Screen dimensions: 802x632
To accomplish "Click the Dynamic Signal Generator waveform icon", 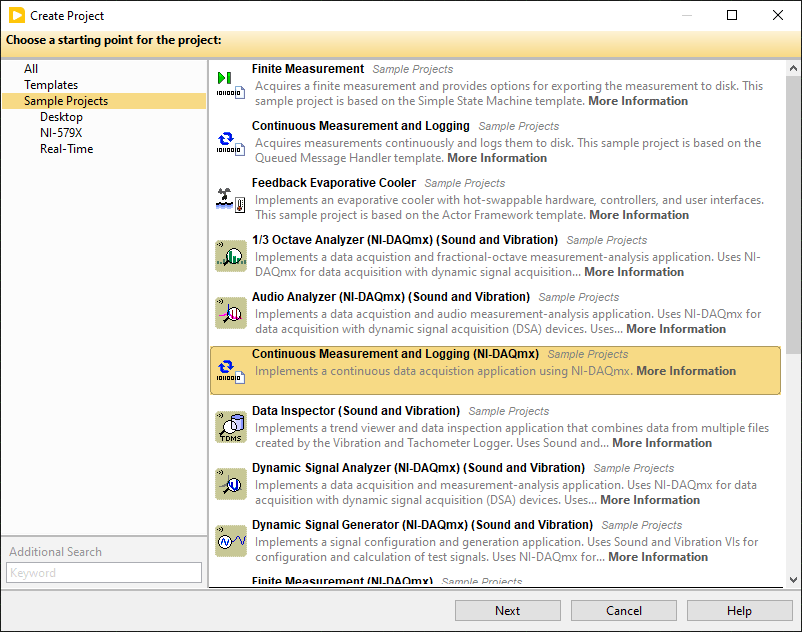I will point(230,541).
